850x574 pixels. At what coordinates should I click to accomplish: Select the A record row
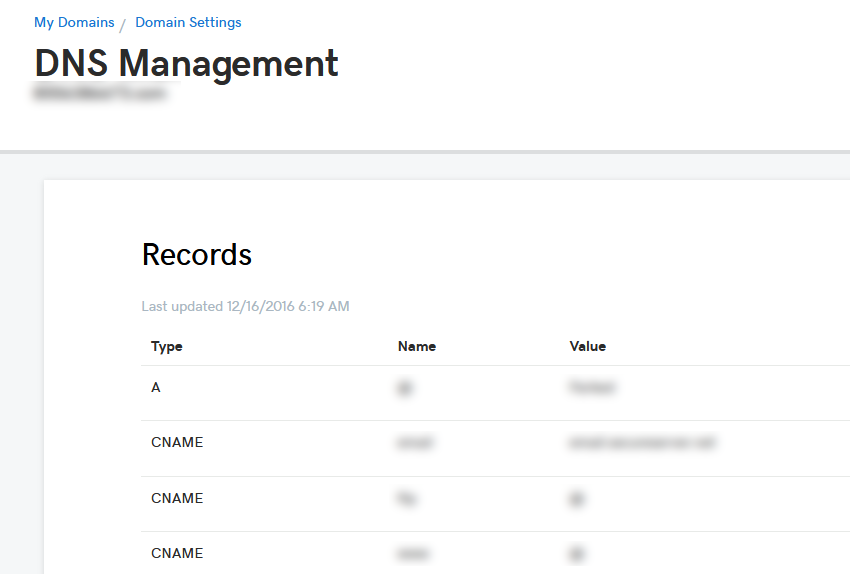click(x=495, y=393)
